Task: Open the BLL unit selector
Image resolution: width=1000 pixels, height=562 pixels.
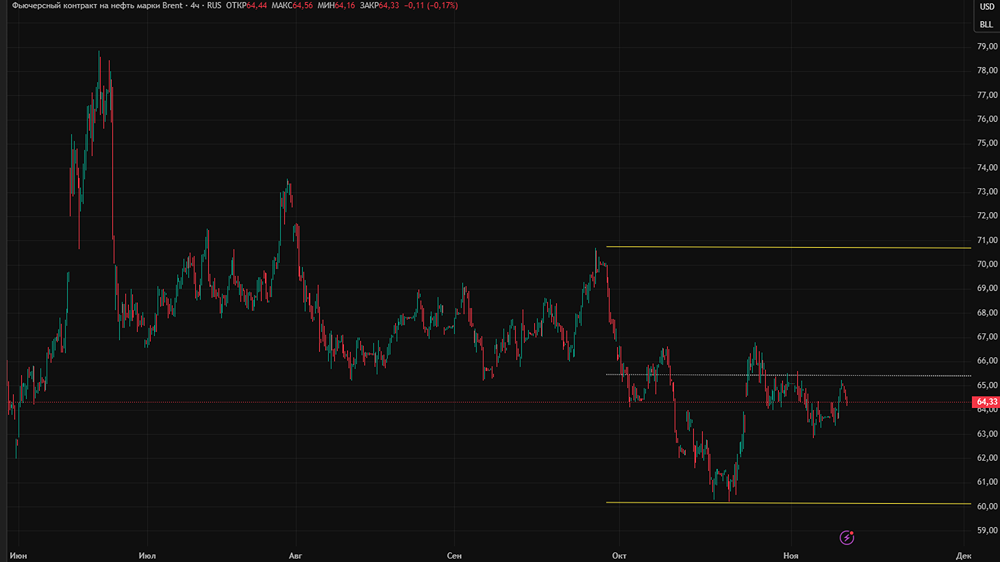Action: 986,23
